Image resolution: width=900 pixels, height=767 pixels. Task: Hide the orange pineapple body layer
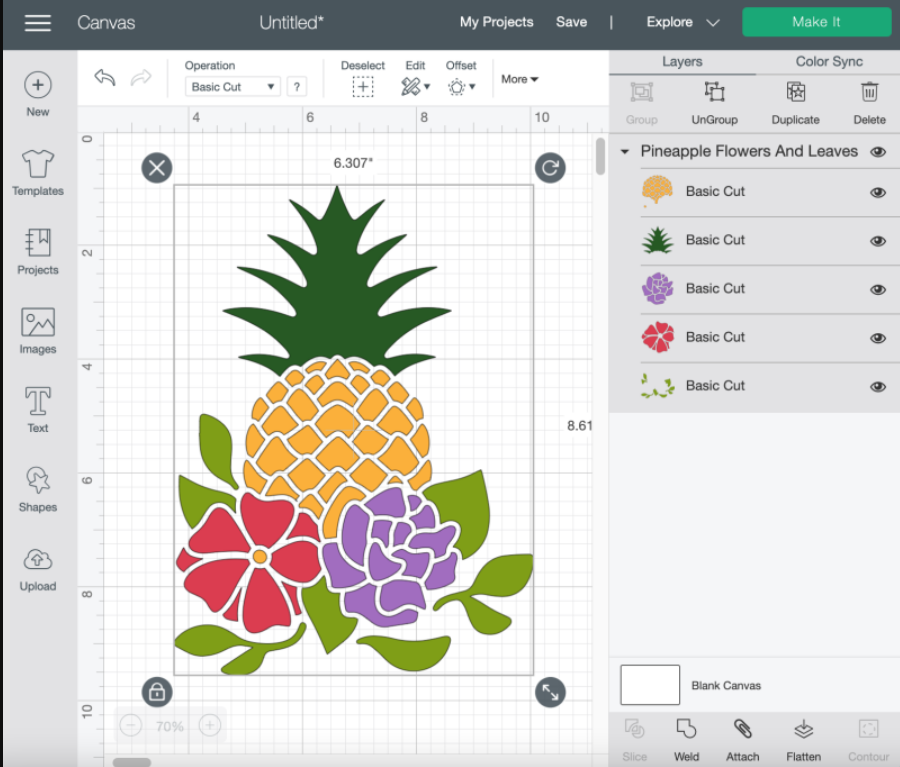point(878,192)
